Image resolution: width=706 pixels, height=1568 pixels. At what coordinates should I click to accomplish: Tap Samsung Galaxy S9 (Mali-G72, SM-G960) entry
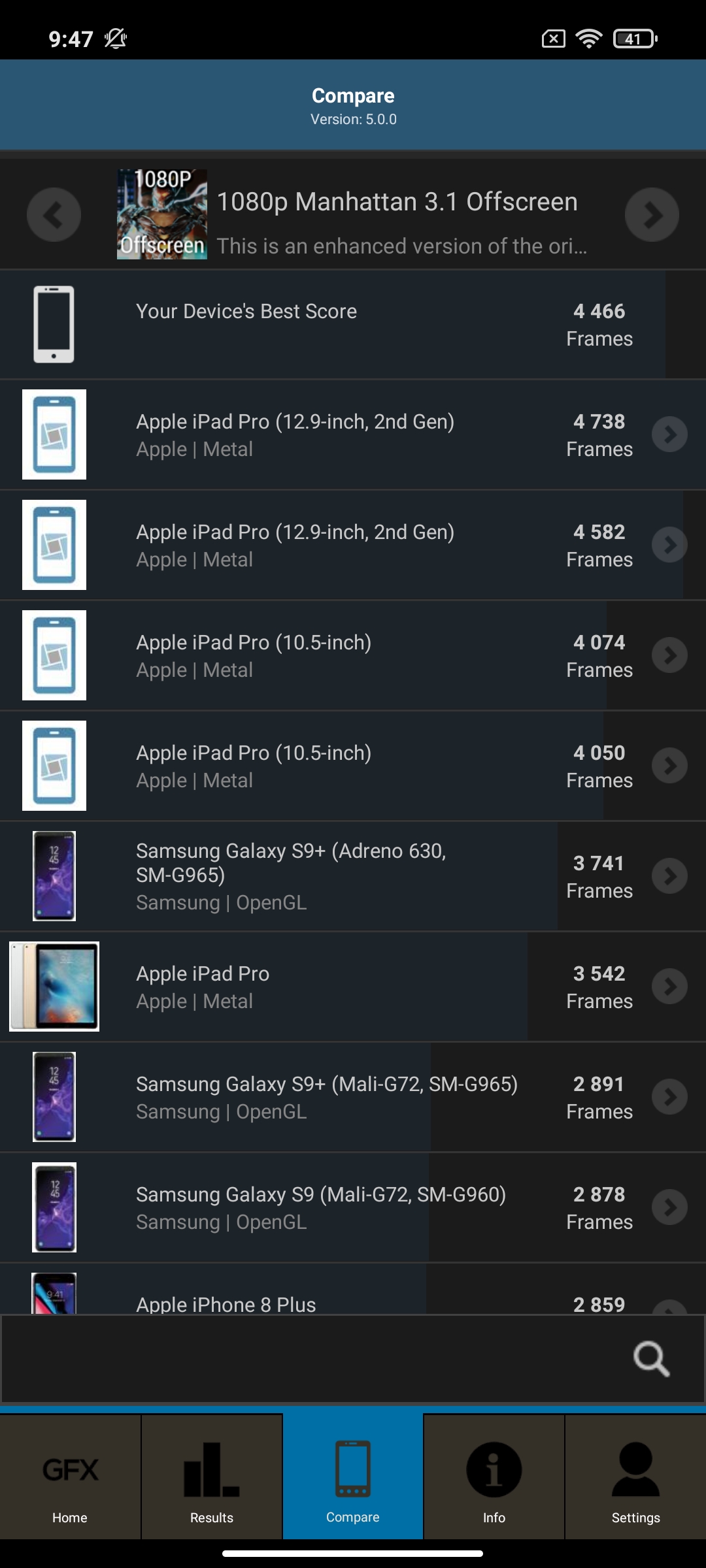[320, 1195]
